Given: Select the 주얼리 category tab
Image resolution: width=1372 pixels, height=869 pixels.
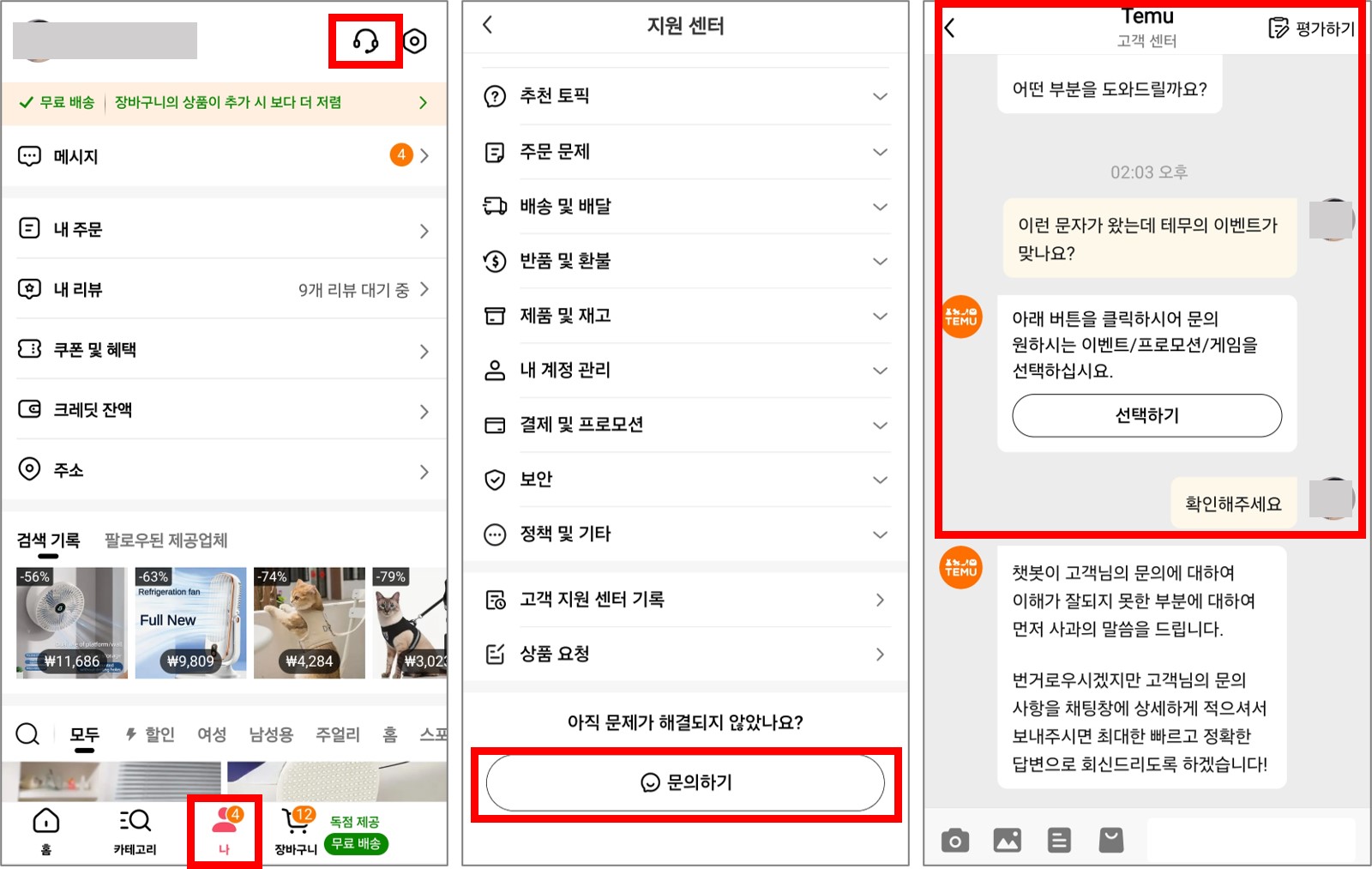Looking at the screenshot, I should pos(338,734).
